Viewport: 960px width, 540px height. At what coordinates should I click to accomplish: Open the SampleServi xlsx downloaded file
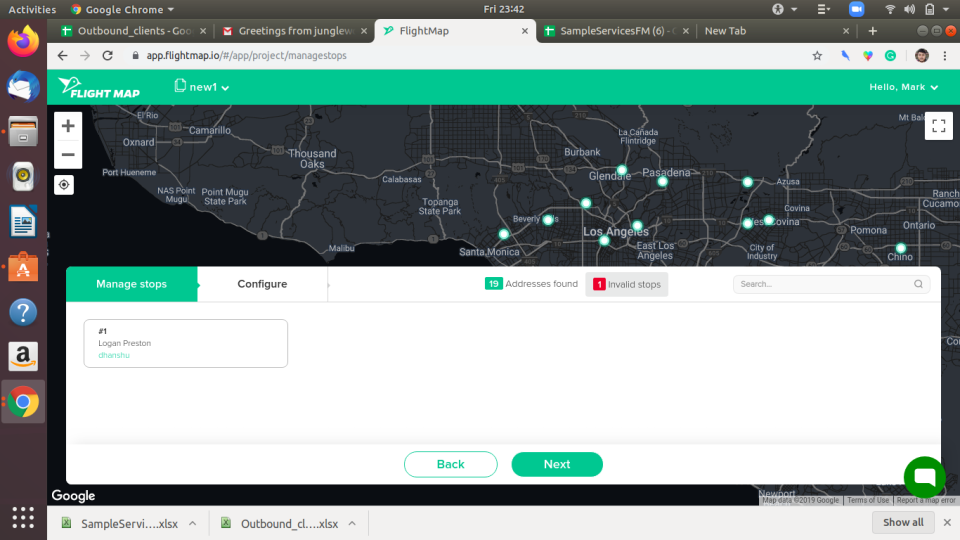121,523
